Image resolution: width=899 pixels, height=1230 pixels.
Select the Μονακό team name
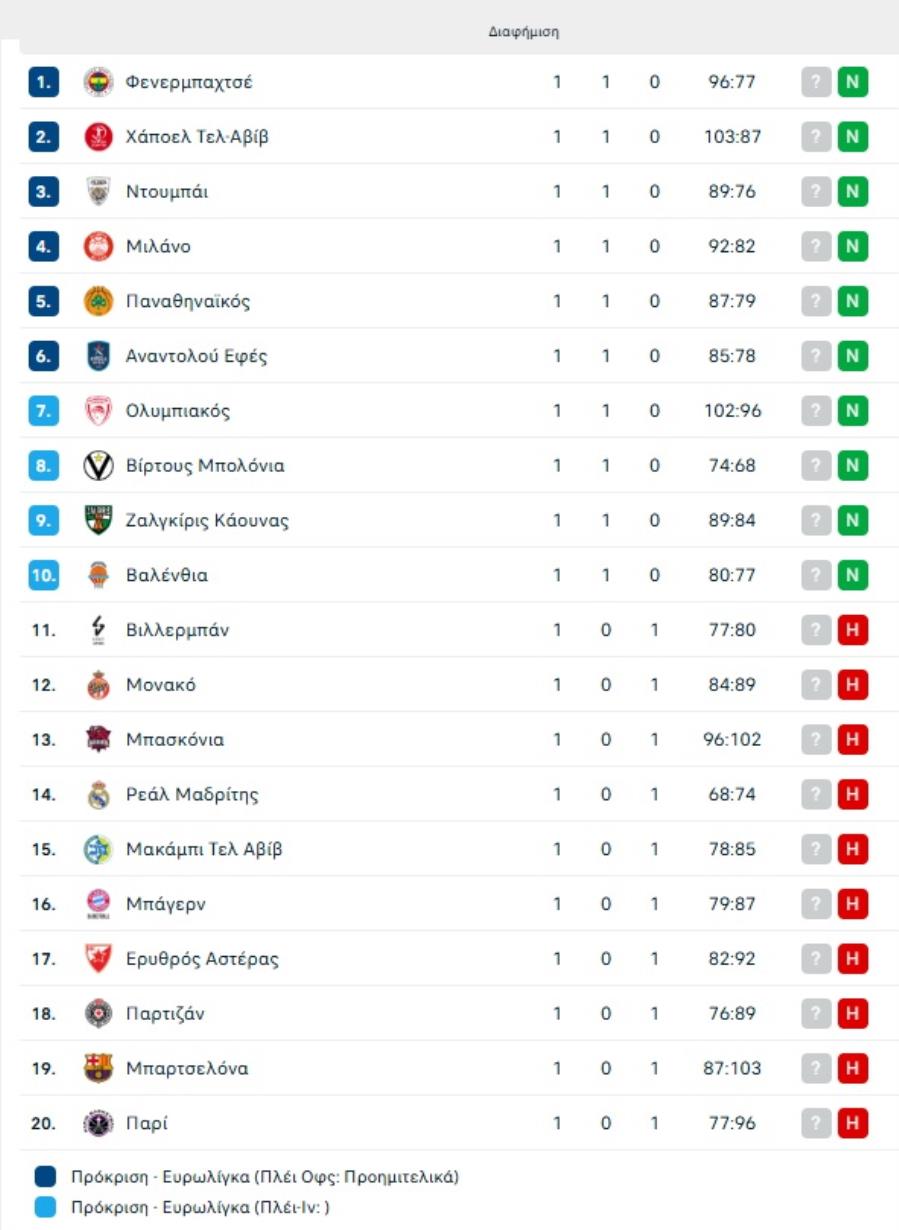161,685
